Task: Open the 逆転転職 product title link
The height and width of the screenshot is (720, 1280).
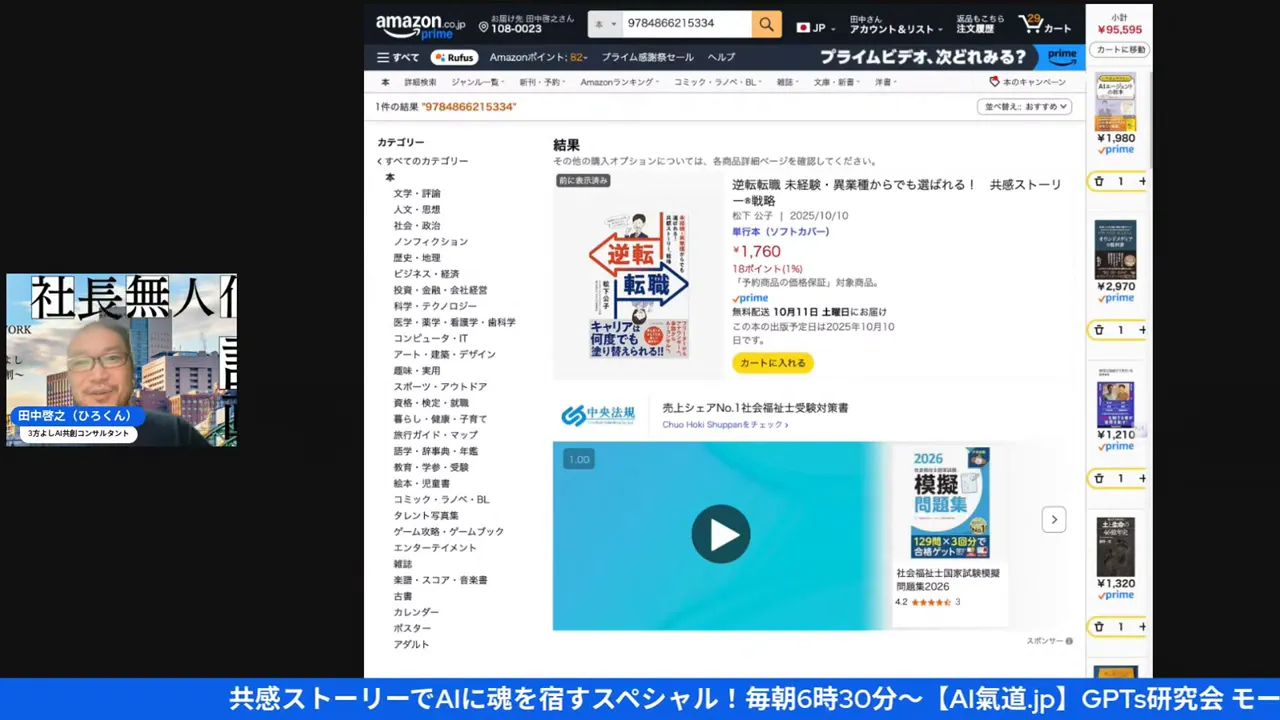Action: (897, 193)
